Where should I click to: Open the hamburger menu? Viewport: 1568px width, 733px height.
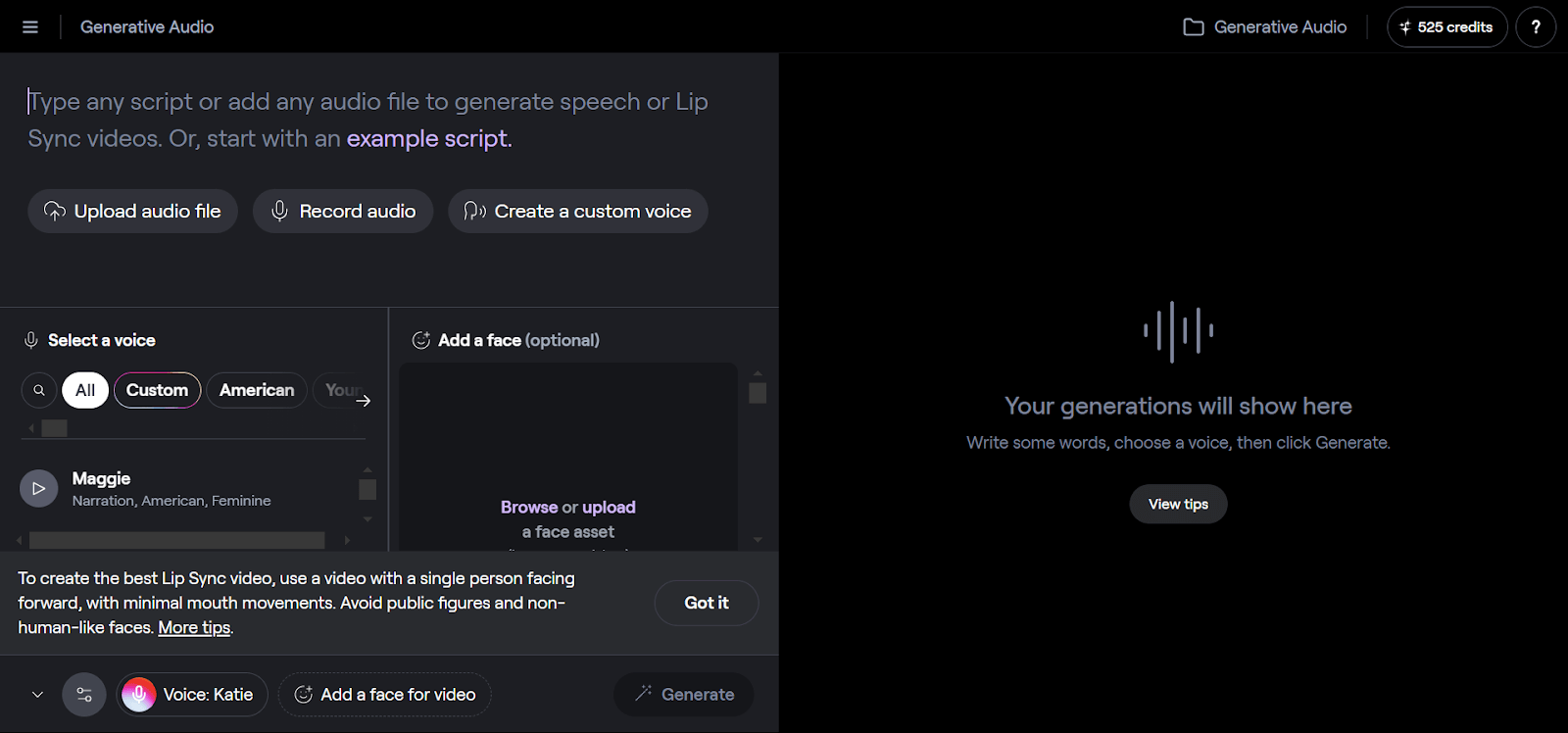30,27
